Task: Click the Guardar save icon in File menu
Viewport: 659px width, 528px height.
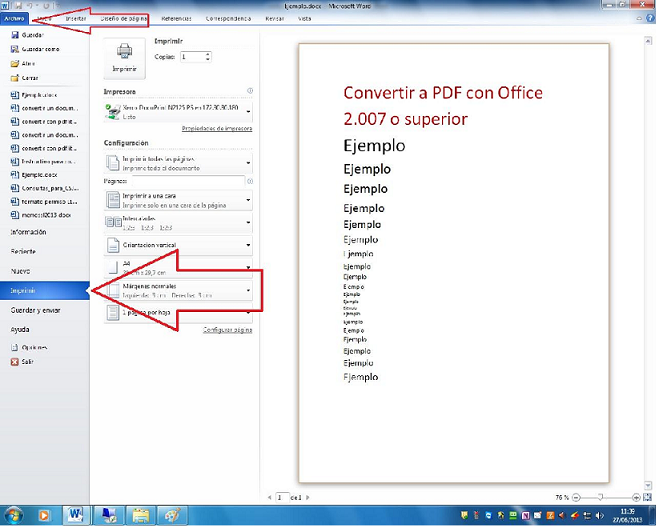Action: click(x=15, y=35)
